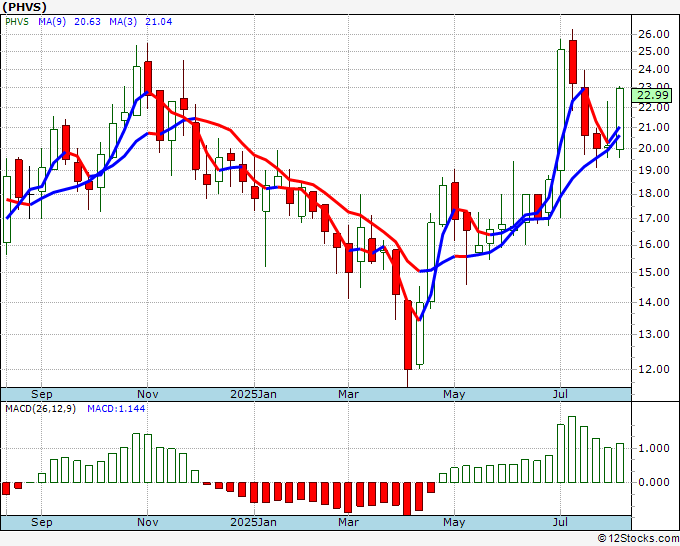Click Jul on the MACD panel axis
Screen dimensions: 680x546
pyautogui.click(x=560, y=522)
